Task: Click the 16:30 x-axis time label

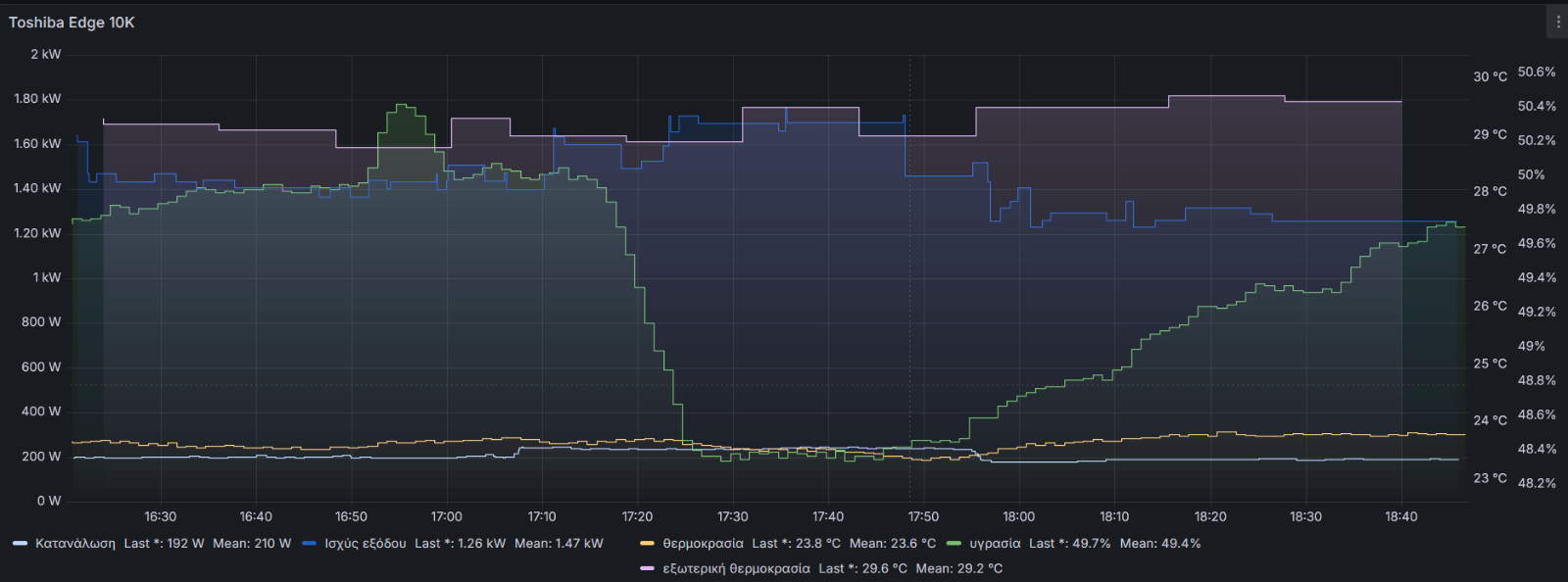Action: (161, 516)
